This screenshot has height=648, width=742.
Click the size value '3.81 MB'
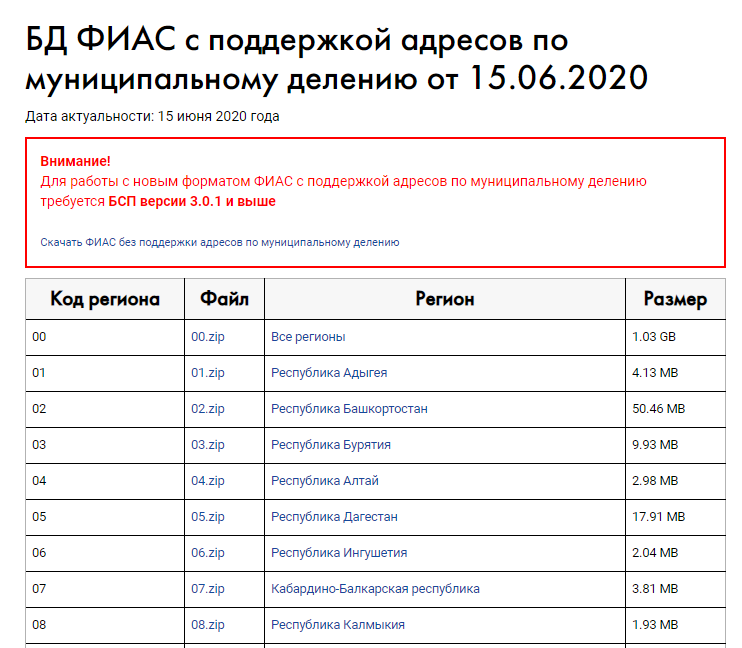[x=655, y=589]
